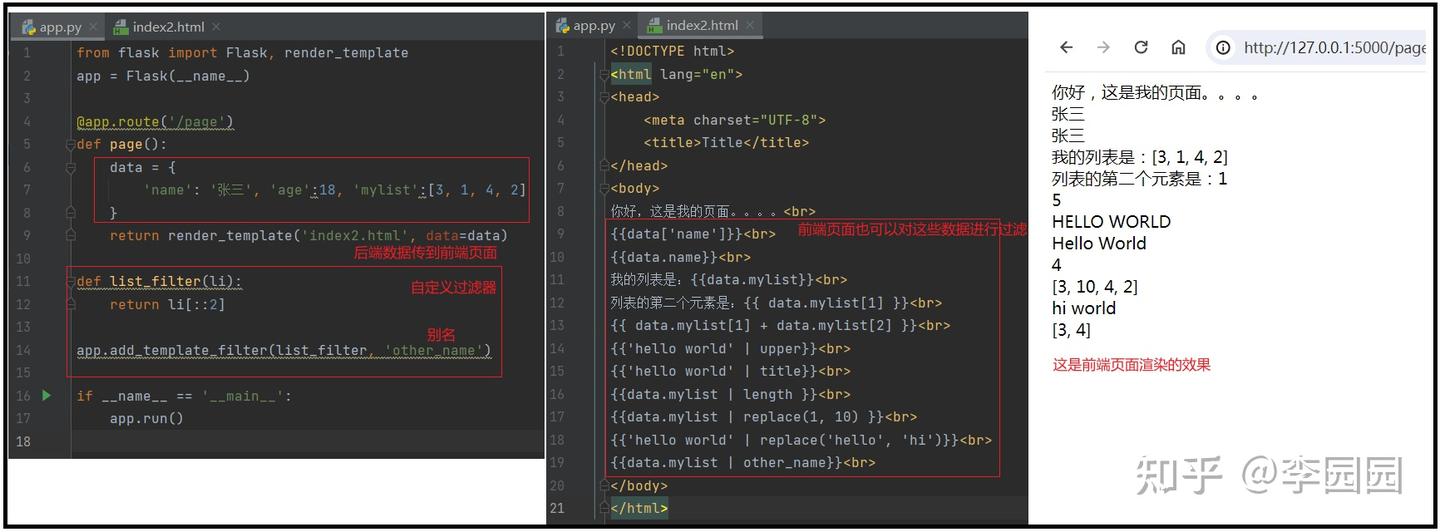Click the app.add_template_filter line
Screen dimensions: 1440x532
pos(284,350)
